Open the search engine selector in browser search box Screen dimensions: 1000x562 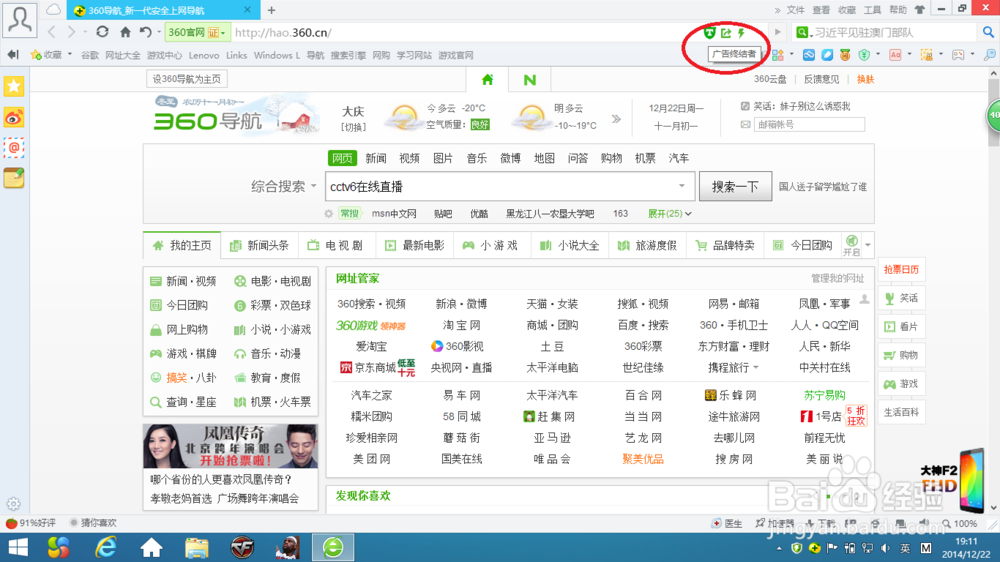(804, 32)
